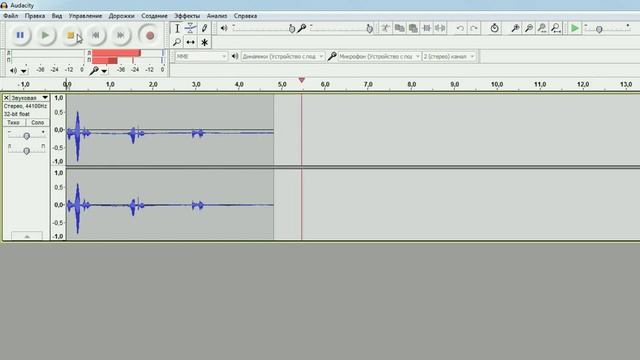Pause the recording

click(x=20, y=36)
